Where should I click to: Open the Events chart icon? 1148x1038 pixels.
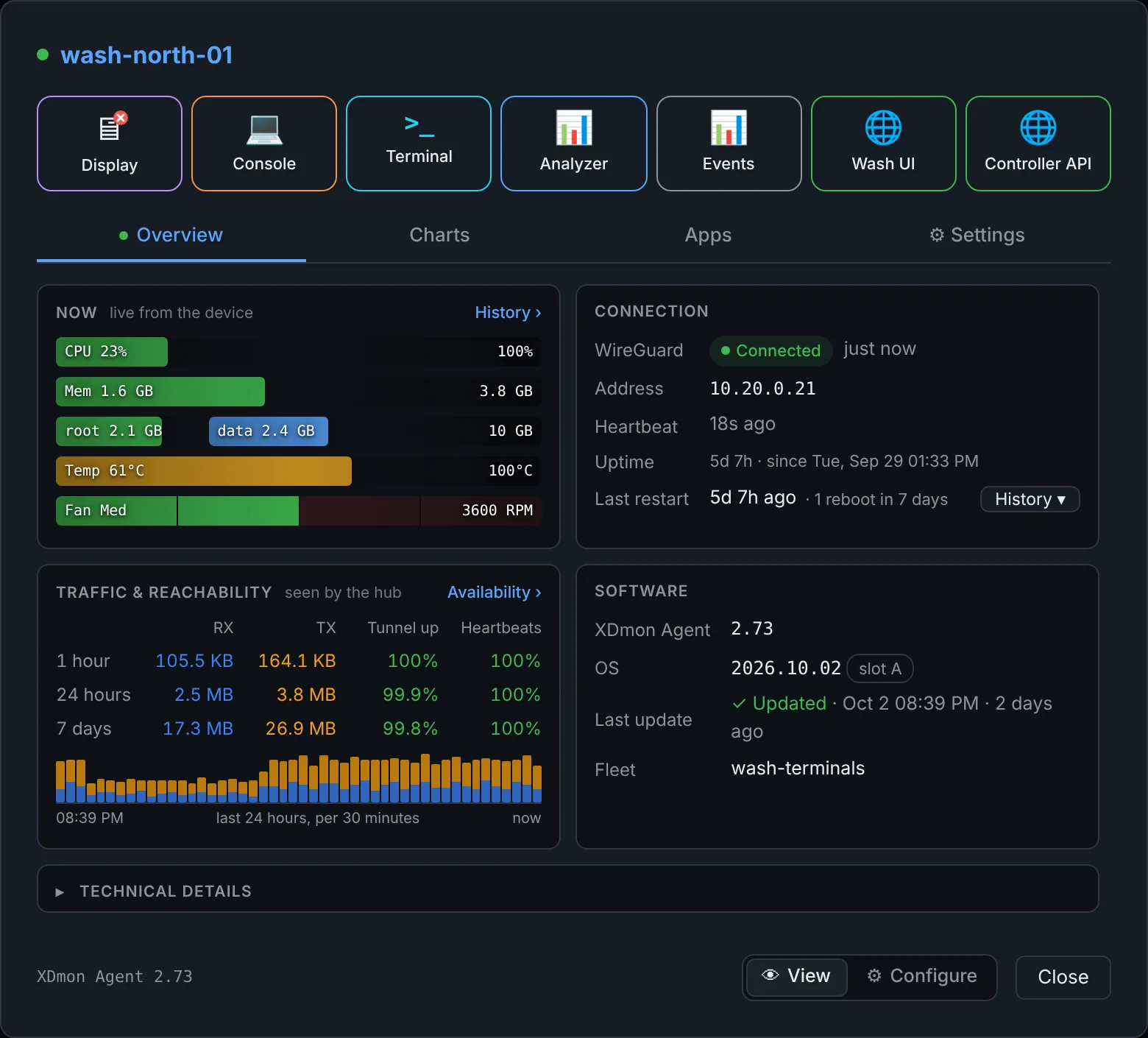(729, 127)
